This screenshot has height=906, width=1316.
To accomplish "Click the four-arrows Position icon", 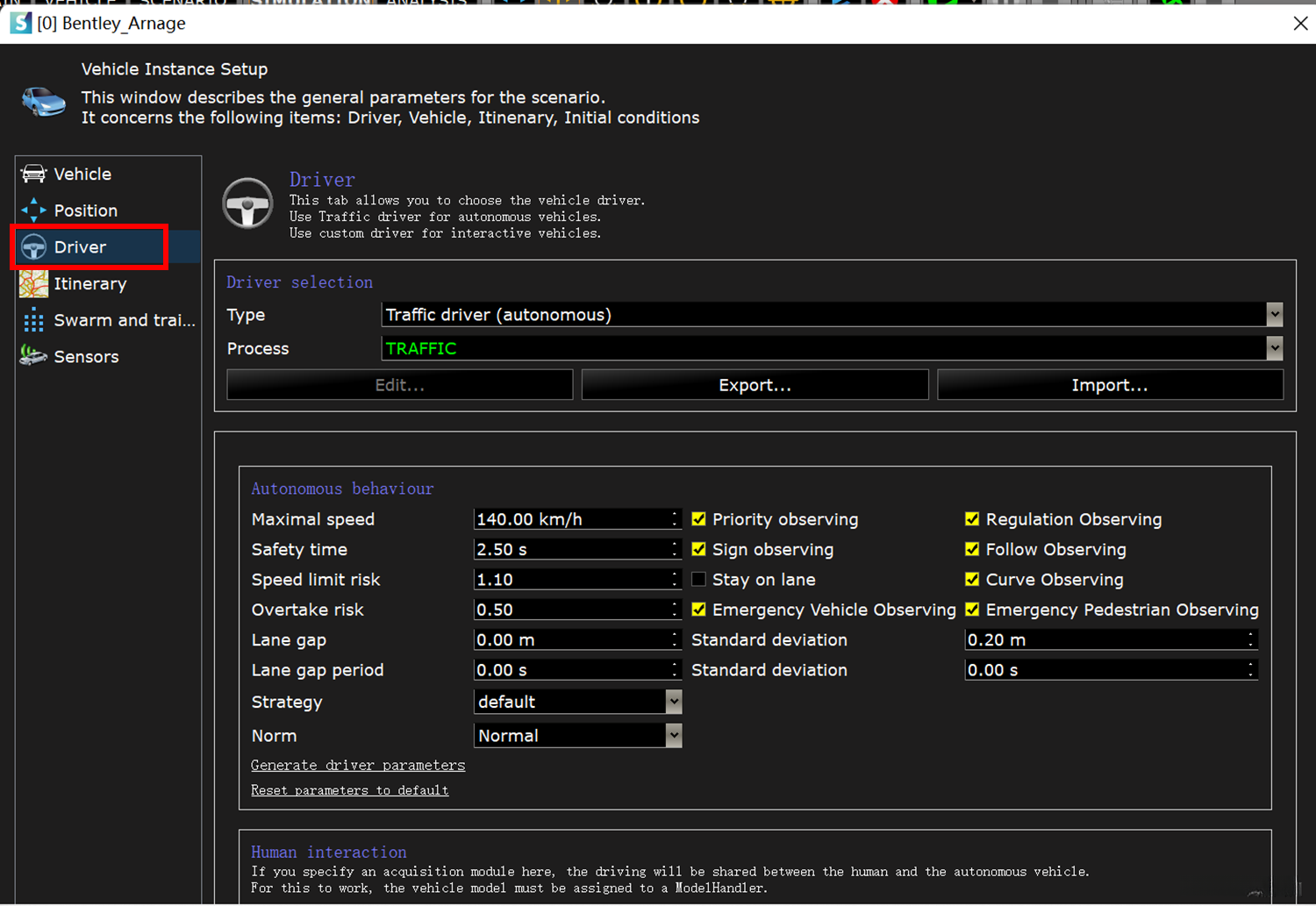I will (33, 210).
